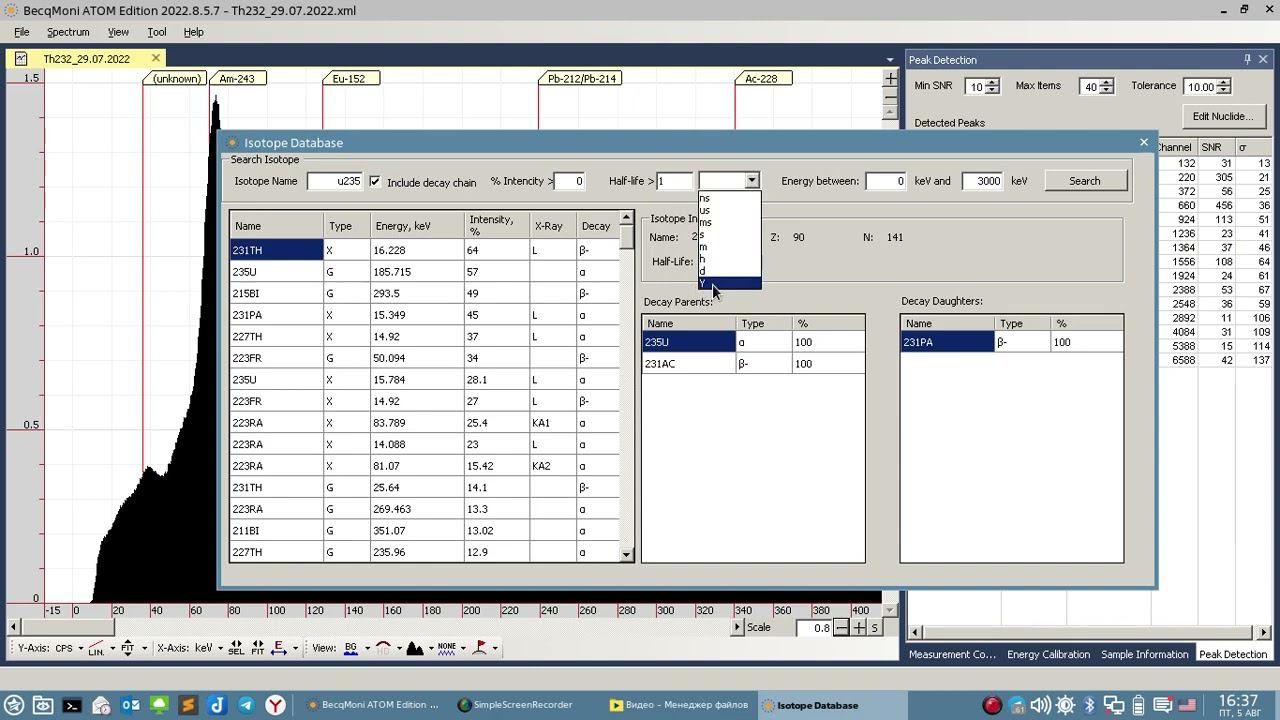Viewport: 1280px width, 720px height.
Task: Click the X-axis FIT icon
Action: coord(258,648)
